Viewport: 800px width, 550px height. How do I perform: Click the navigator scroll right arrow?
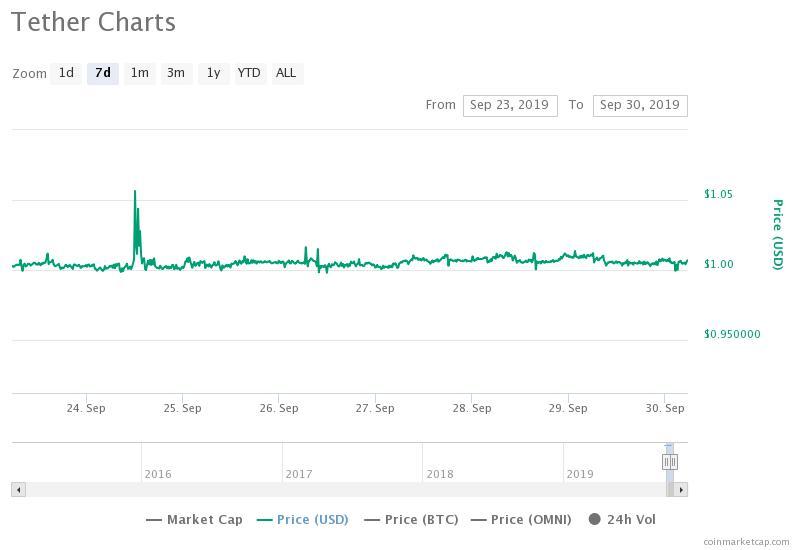tap(681, 490)
